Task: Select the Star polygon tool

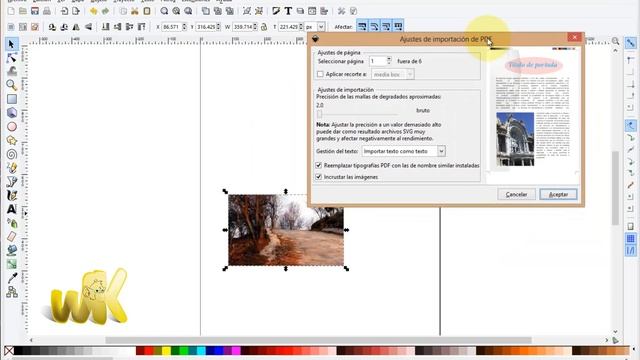Action: point(11,140)
